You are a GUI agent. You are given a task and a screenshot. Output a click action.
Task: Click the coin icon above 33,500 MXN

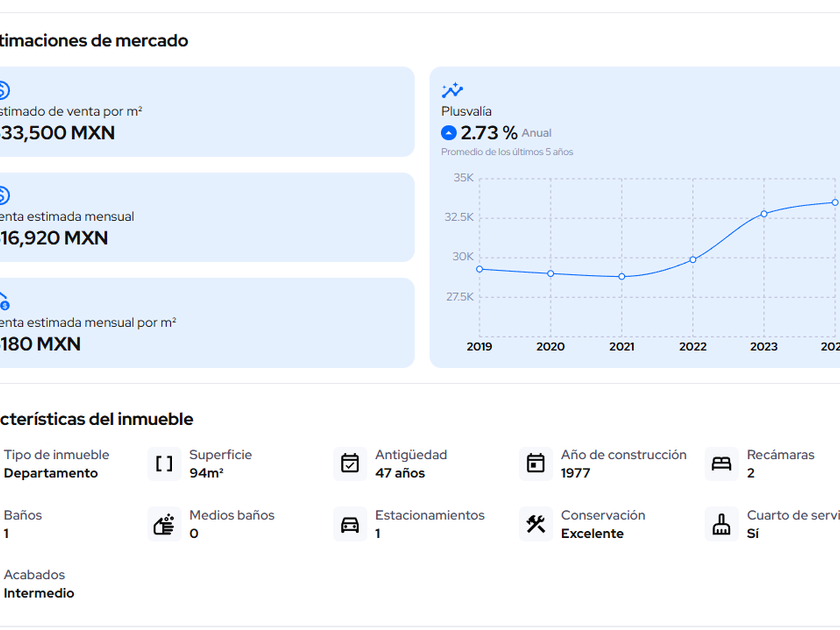coord(3,90)
